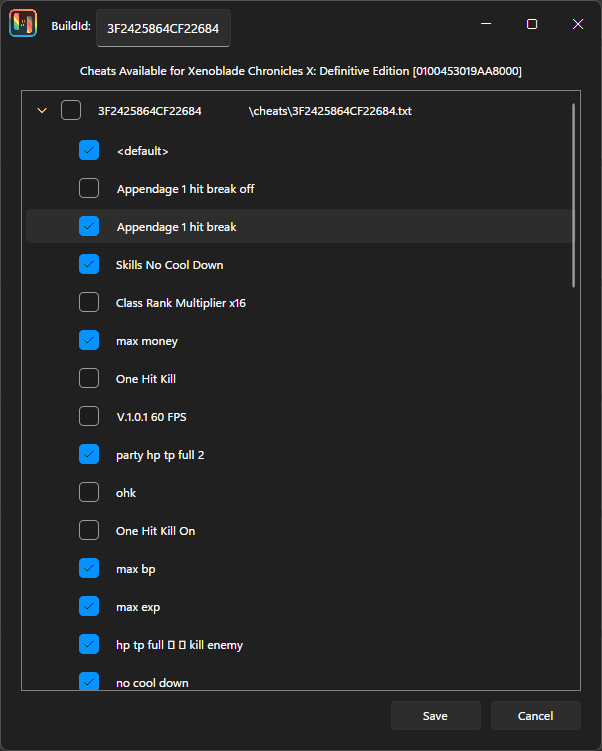Enable the One Hit Kill checkbox
Screen dimensions: 602x751
[x=89, y=378]
